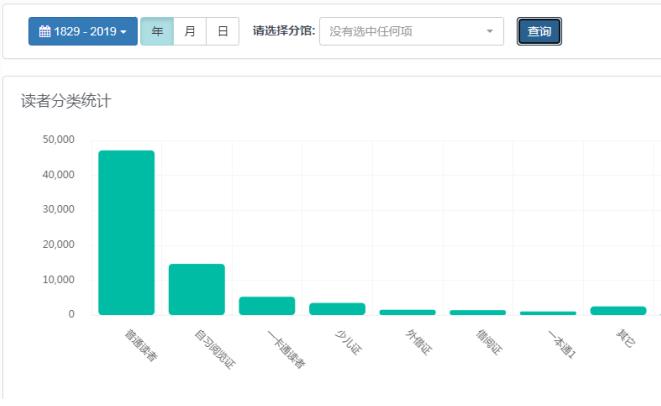Click the dropdown arrow in branch selector

tap(489, 32)
